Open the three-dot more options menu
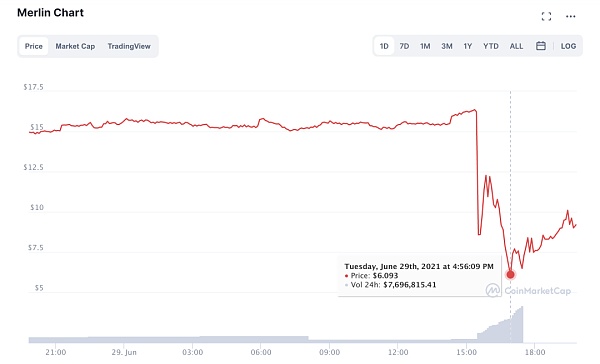600x364 pixels. pyautogui.click(x=571, y=16)
